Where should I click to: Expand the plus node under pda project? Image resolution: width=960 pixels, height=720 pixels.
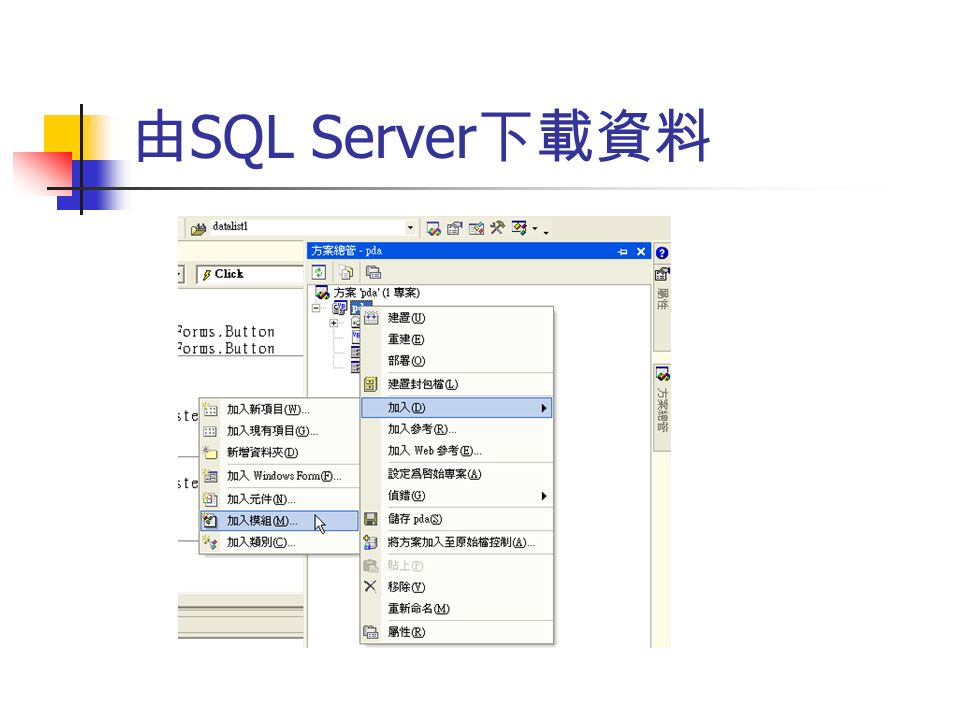pos(334,323)
